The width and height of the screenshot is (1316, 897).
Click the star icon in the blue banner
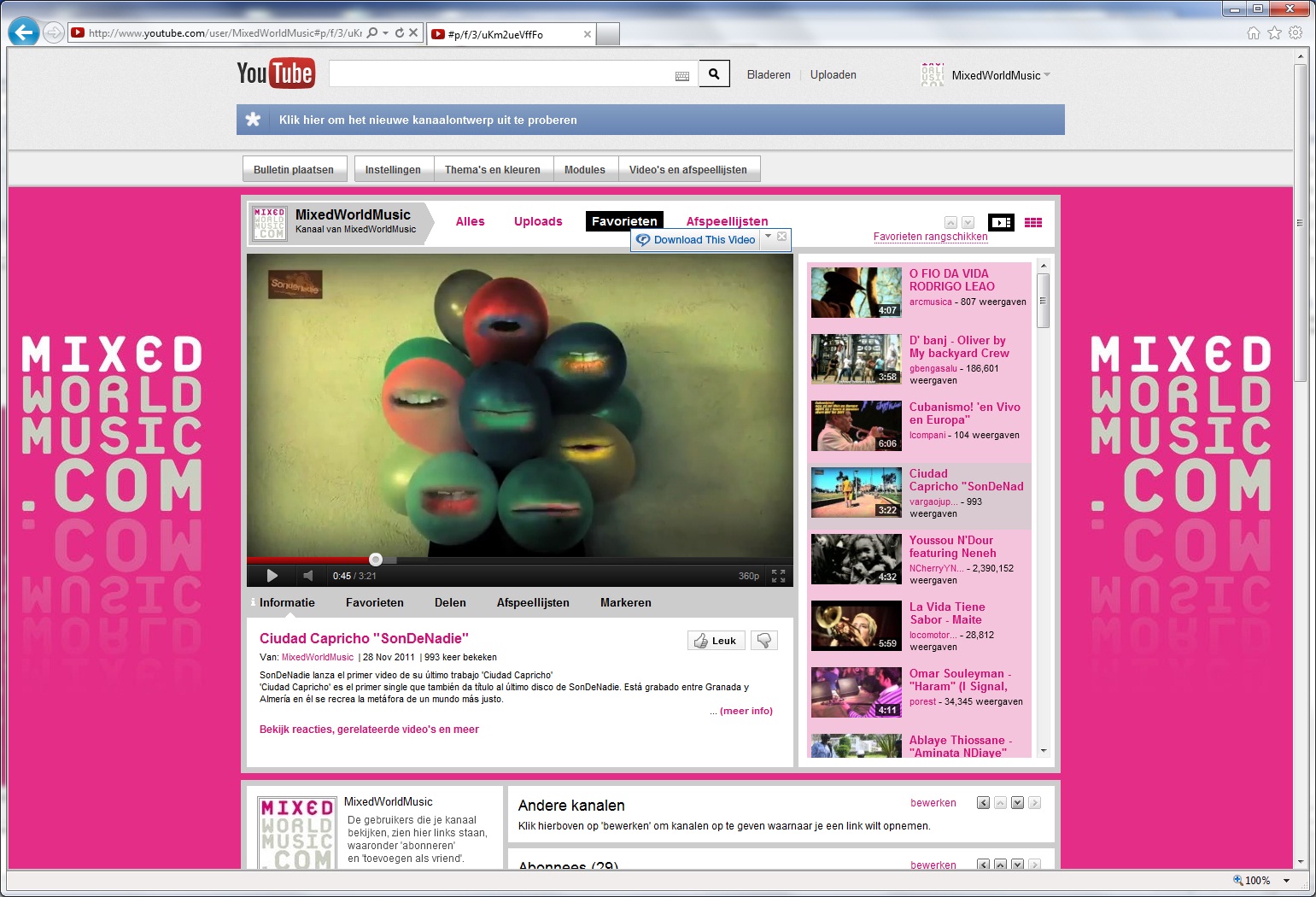(x=253, y=120)
